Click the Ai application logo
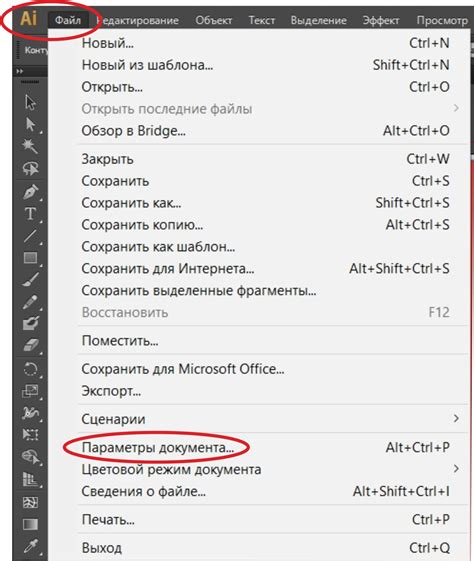This screenshot has height=561, width=474. click(28, 18)
